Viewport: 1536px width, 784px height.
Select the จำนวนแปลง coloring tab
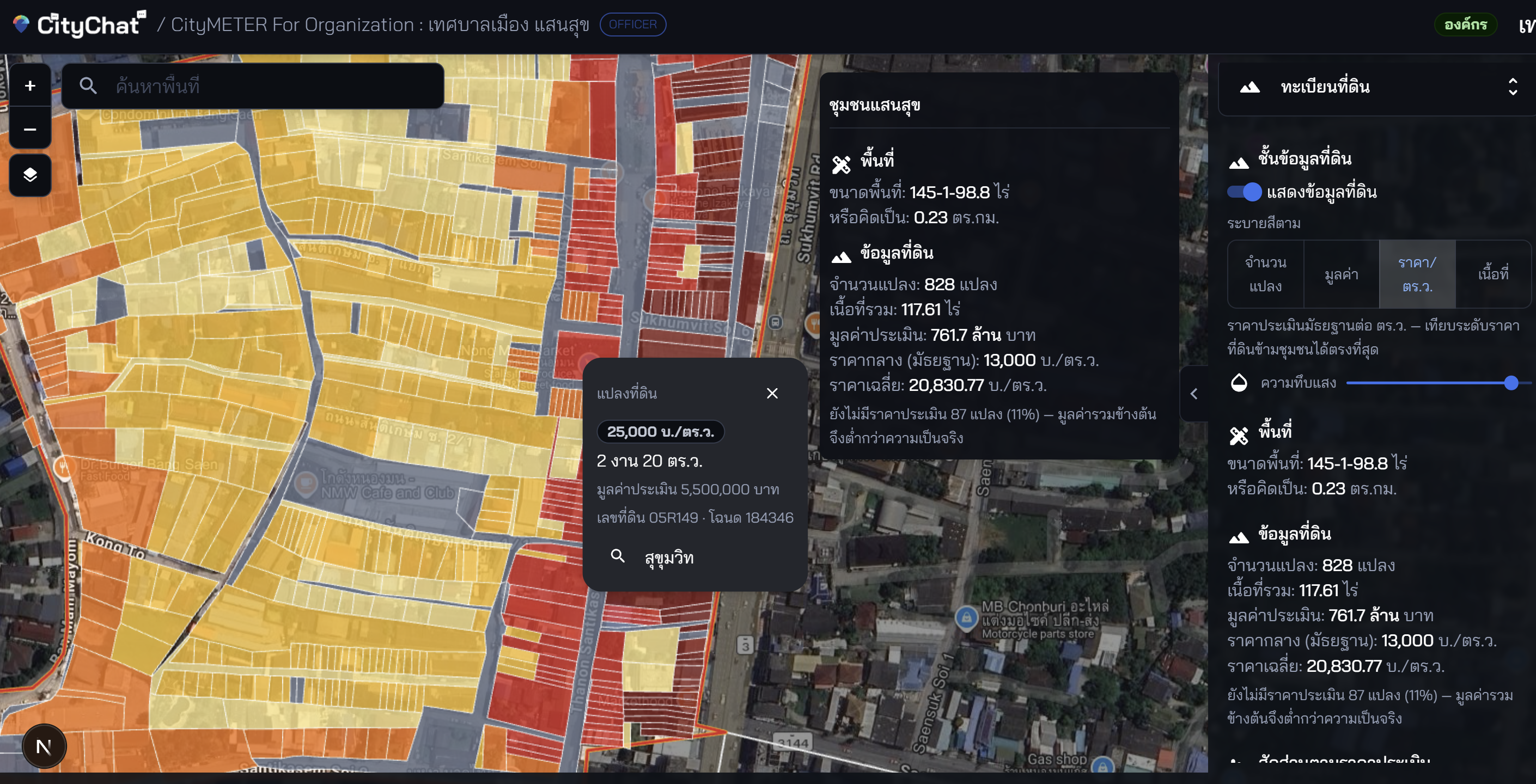(1266, 274)
